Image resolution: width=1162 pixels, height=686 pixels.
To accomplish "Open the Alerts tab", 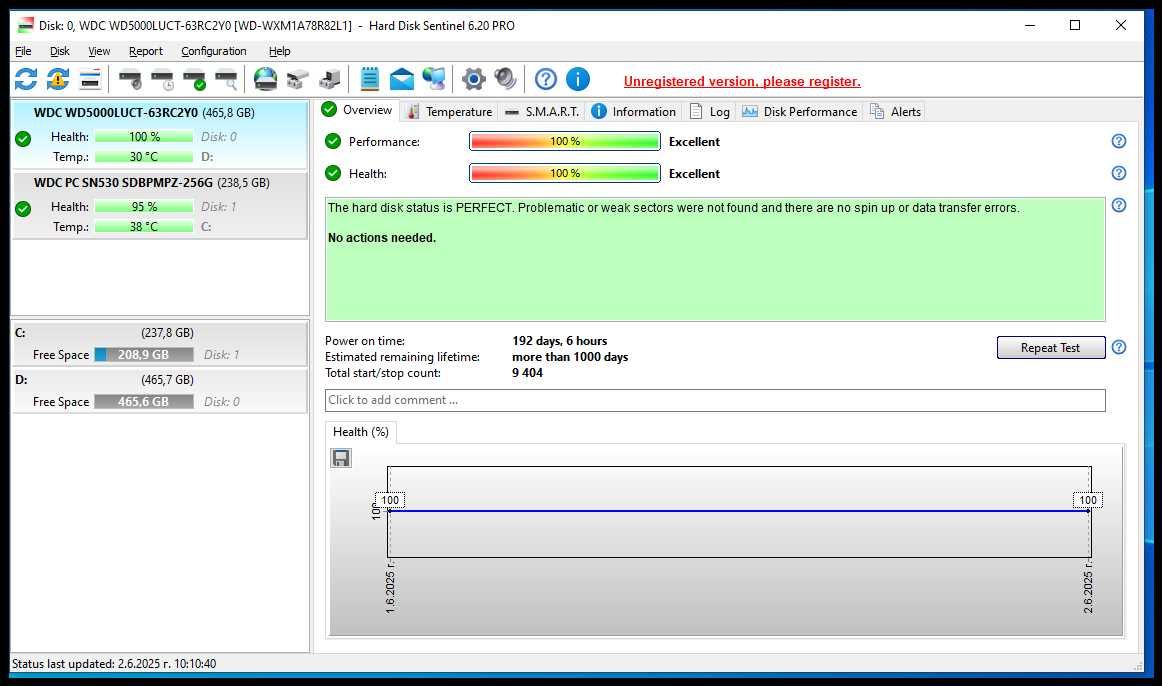I will (x=895, y=111).
